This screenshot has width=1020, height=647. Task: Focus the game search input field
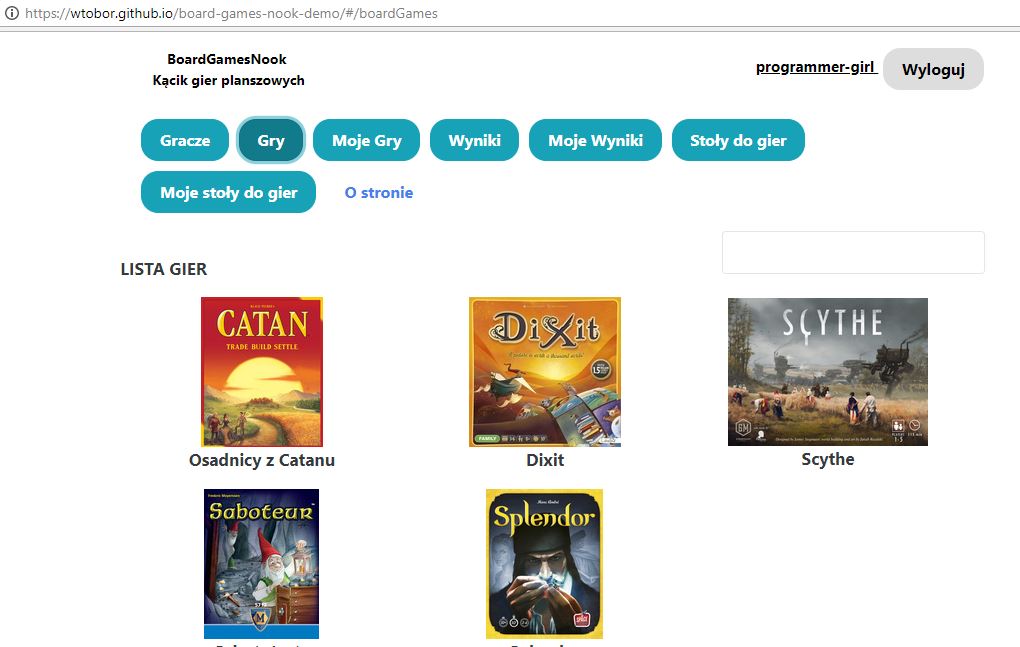pyautogui.click(x=853, y=253)
